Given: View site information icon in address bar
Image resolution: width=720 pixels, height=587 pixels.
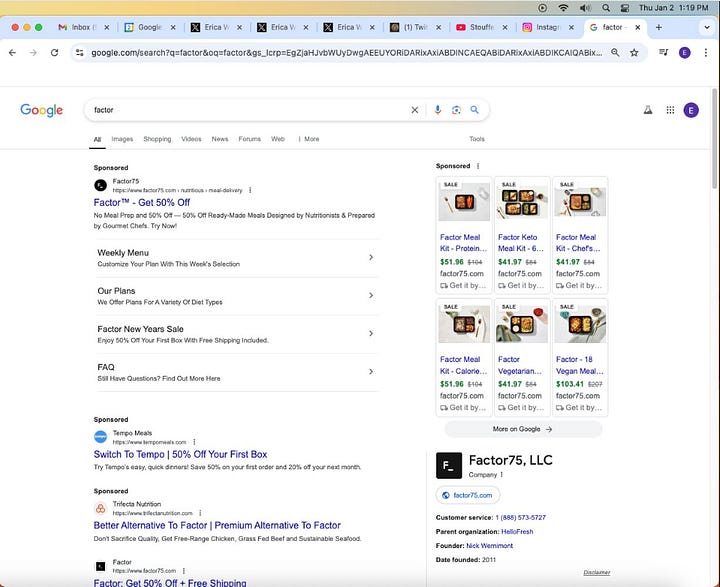Looking at the screenshot, I should pos(80,53).
